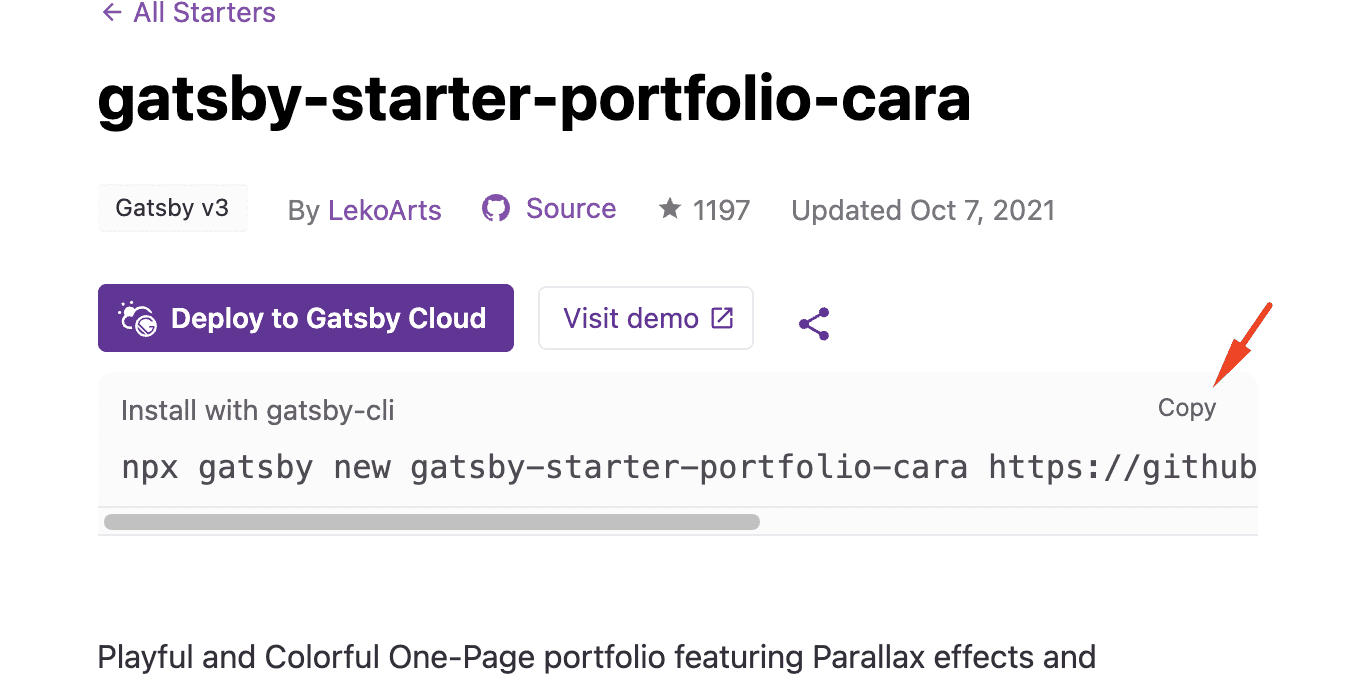Image resolution: width=1352 pixels, height=686 pixels.
Task: Open the Source repository link
Action: pos(570,208)
